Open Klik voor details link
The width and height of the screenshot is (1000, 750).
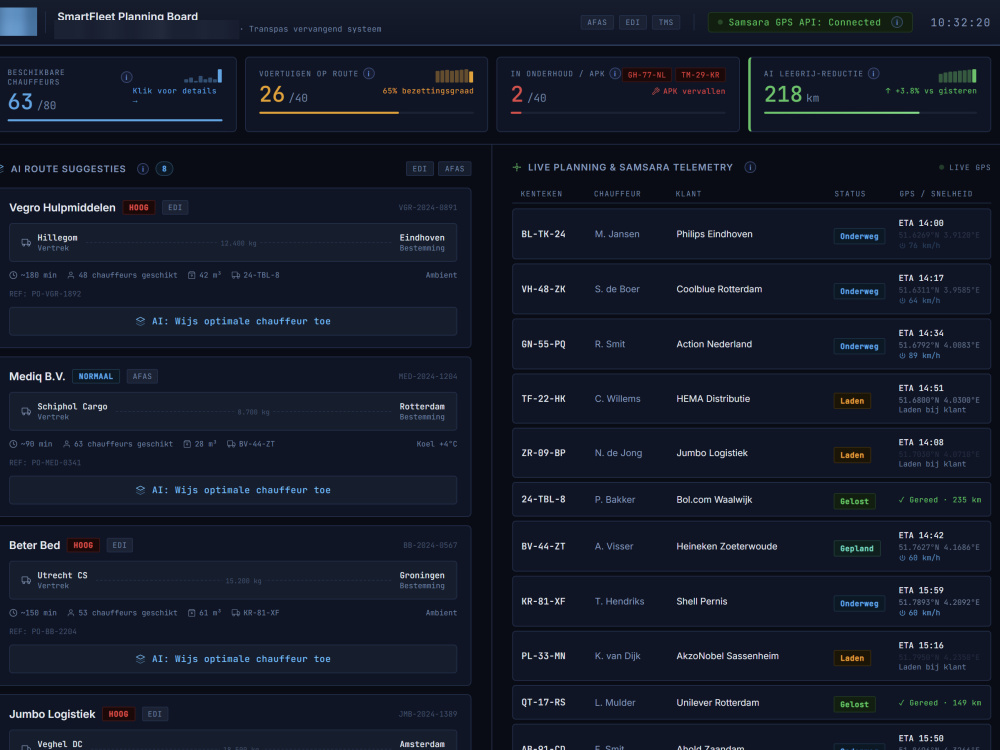(x=174, y=96)
